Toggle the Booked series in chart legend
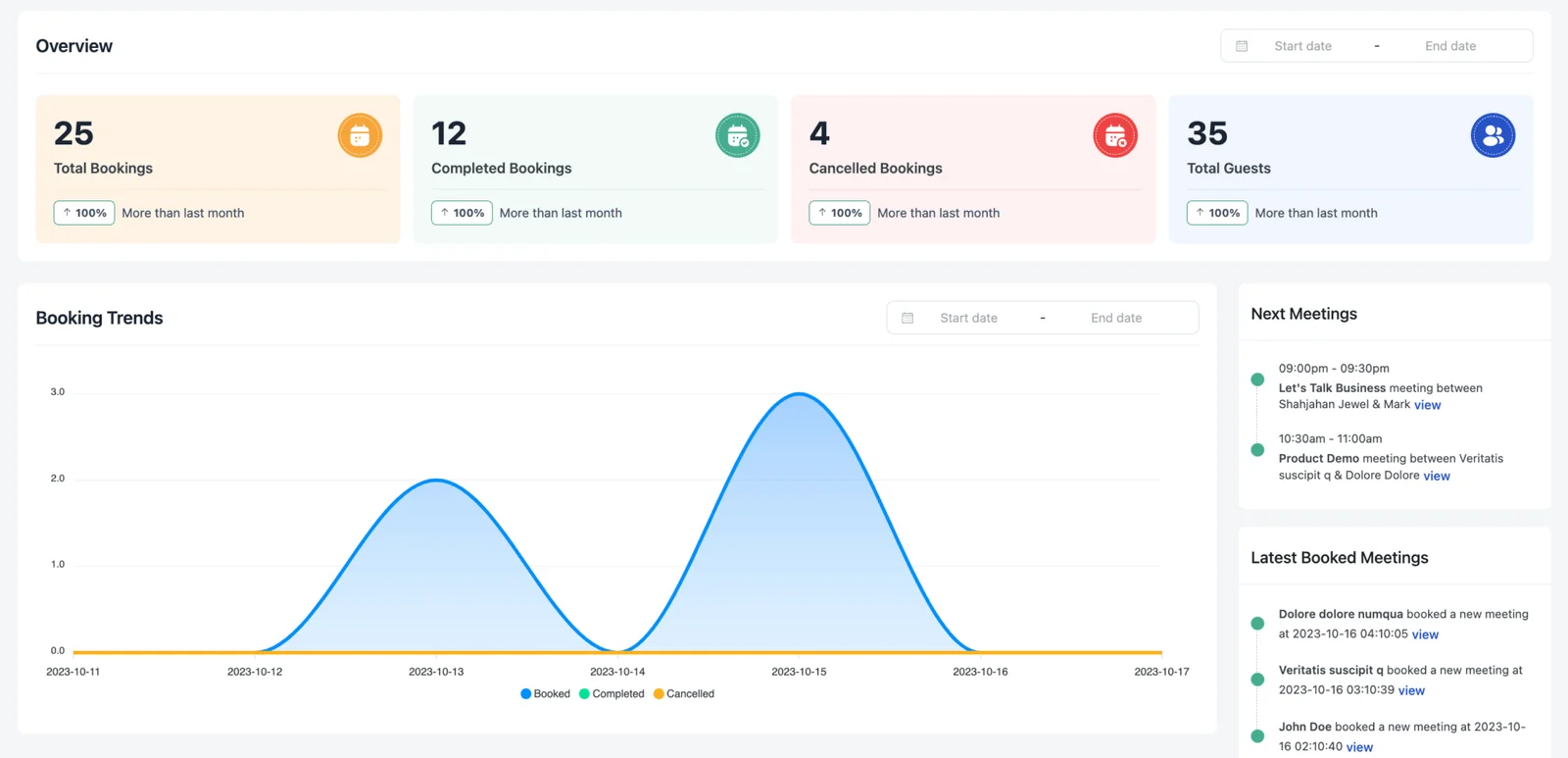Viewport: 1568px width, 758px height. pyautogui.click(x=545, y=694)
